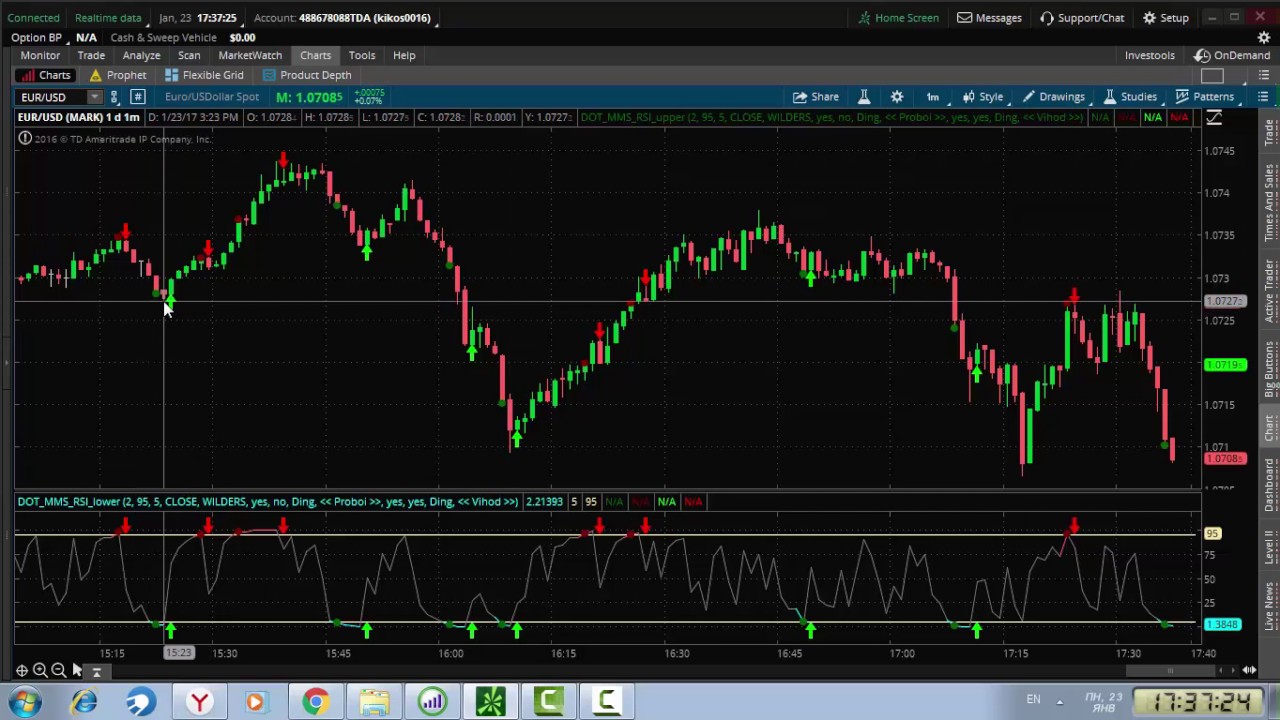Open the Analyze main tab

point(141,55)
